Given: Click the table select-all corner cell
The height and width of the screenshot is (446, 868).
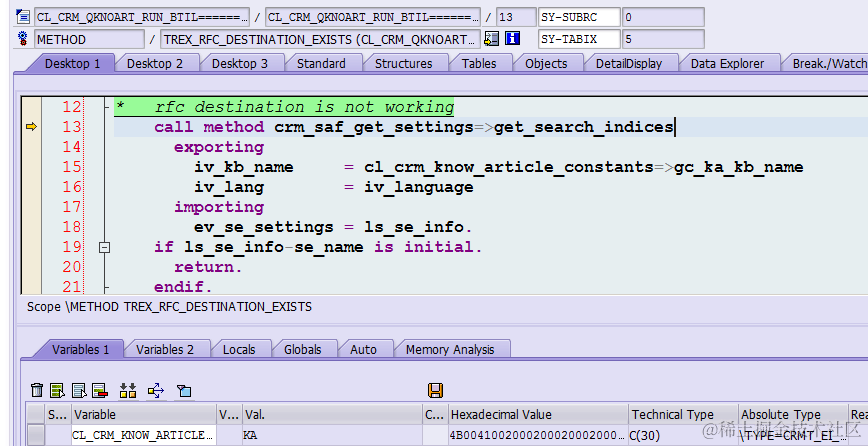Looking at the screenshot, I should [x=36, y=414].
